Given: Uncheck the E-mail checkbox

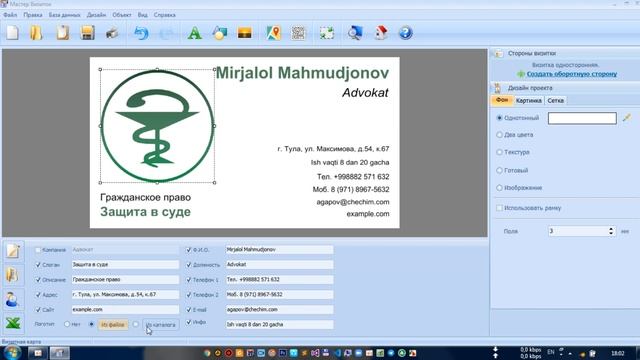Looking at the screenshot, I should (x=189, y=310).
